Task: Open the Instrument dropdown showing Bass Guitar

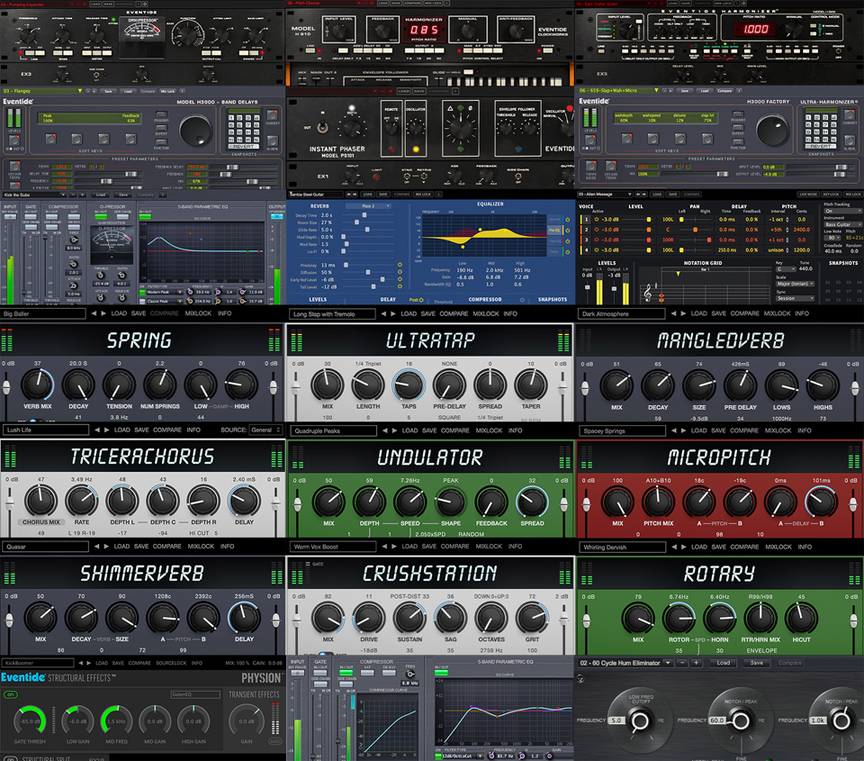Action: tap(842, 226)
